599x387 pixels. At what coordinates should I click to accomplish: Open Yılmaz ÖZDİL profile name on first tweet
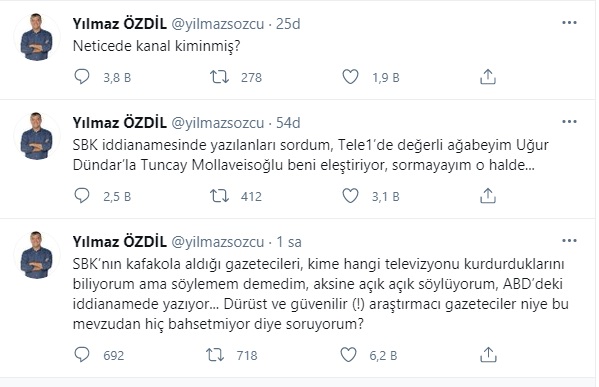(120, 24)
